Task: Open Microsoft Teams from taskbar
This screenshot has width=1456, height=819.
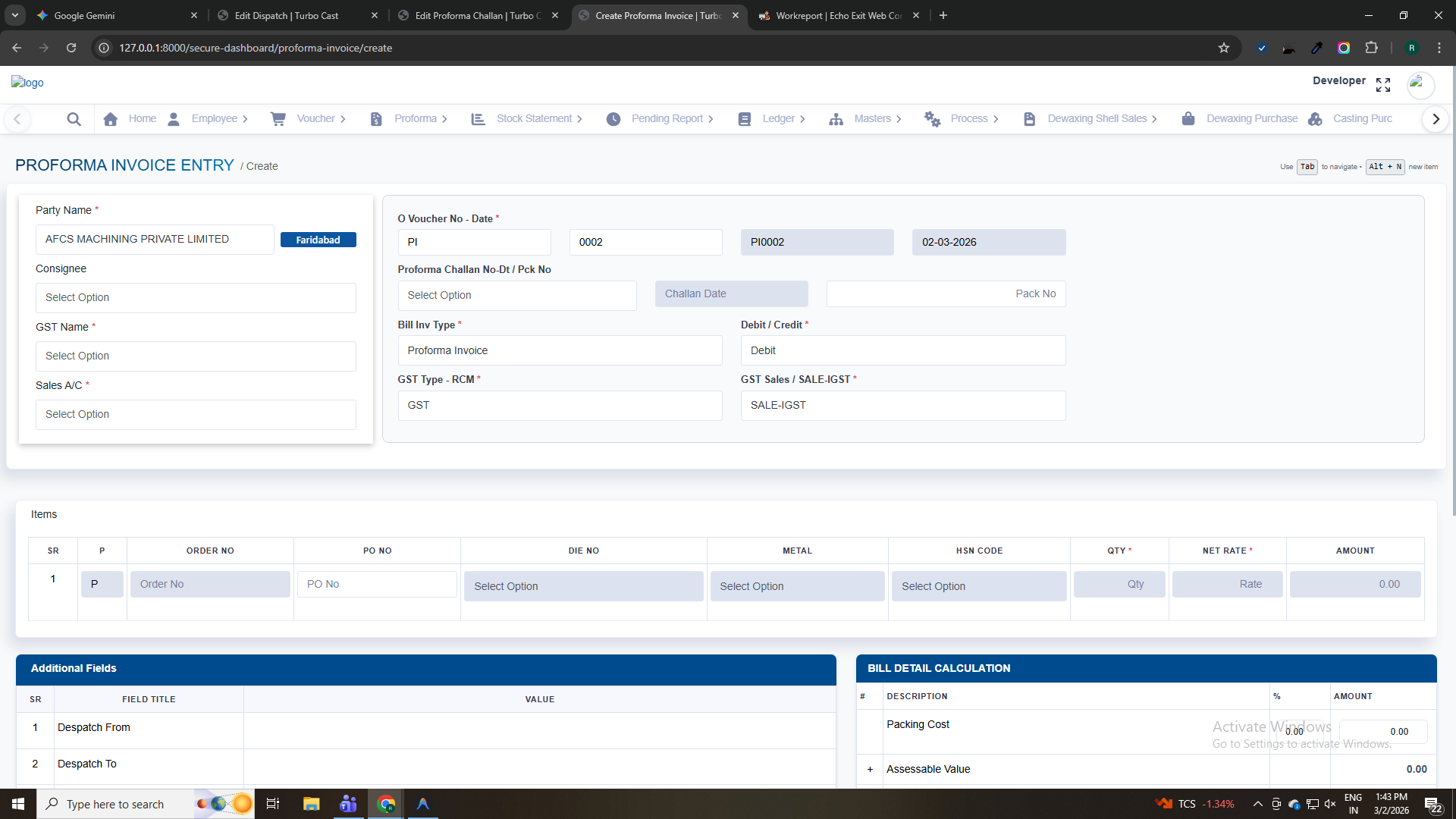Action: click(348, 804)
